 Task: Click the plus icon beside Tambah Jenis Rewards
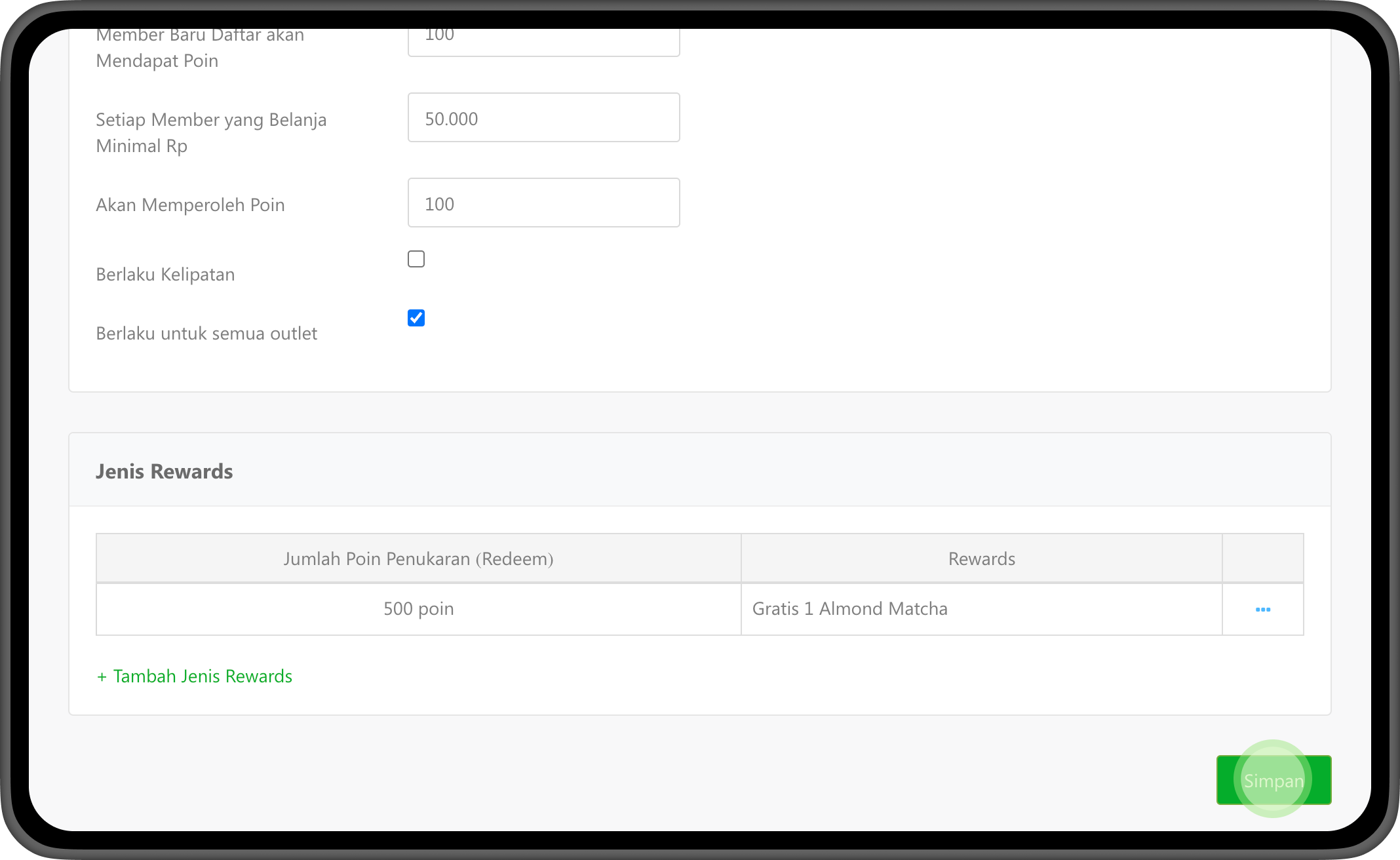point(102,677)
